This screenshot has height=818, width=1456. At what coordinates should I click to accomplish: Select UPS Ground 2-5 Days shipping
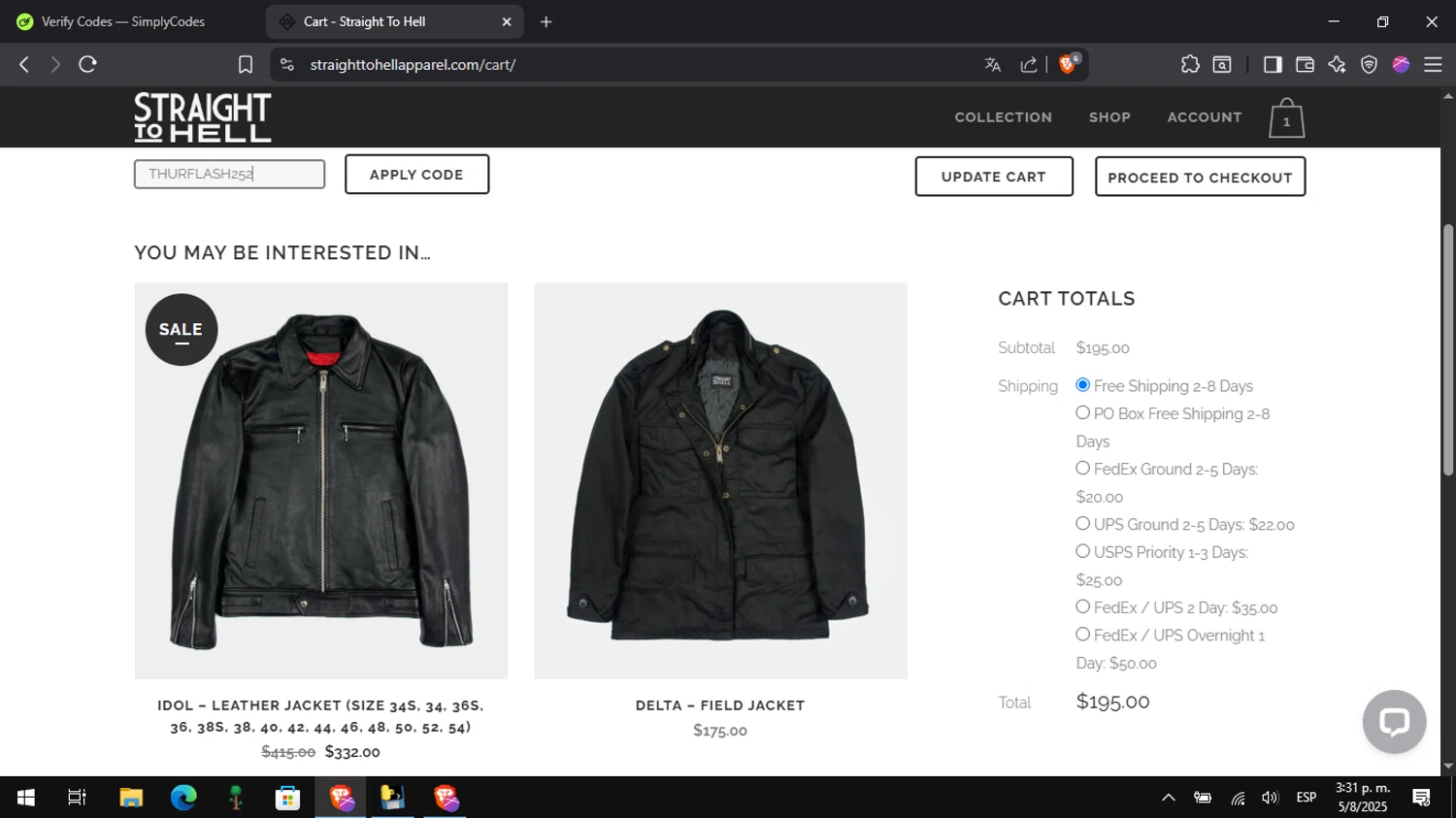coord(1082,523)
